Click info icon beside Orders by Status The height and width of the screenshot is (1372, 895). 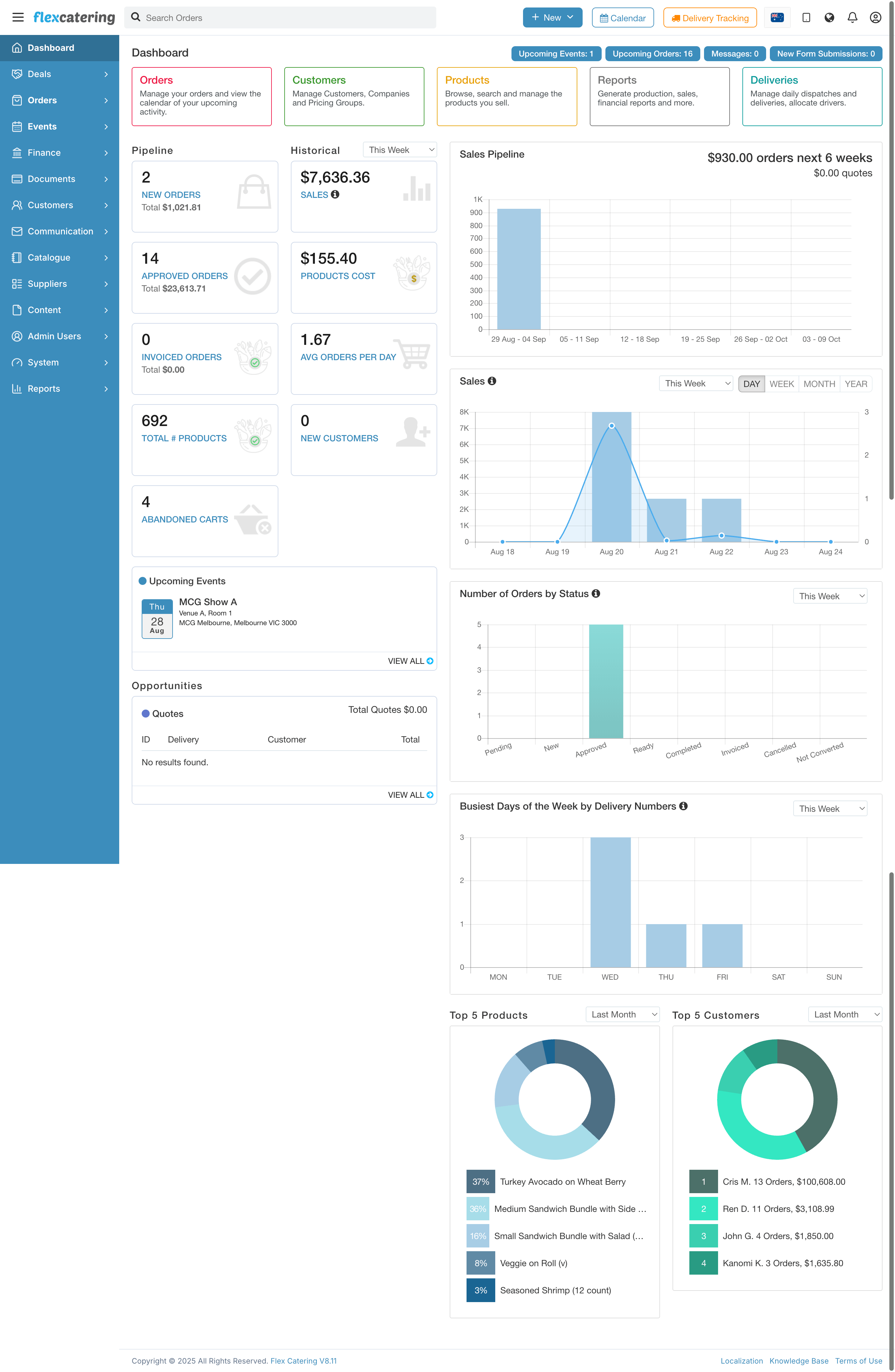pos(596,593)
